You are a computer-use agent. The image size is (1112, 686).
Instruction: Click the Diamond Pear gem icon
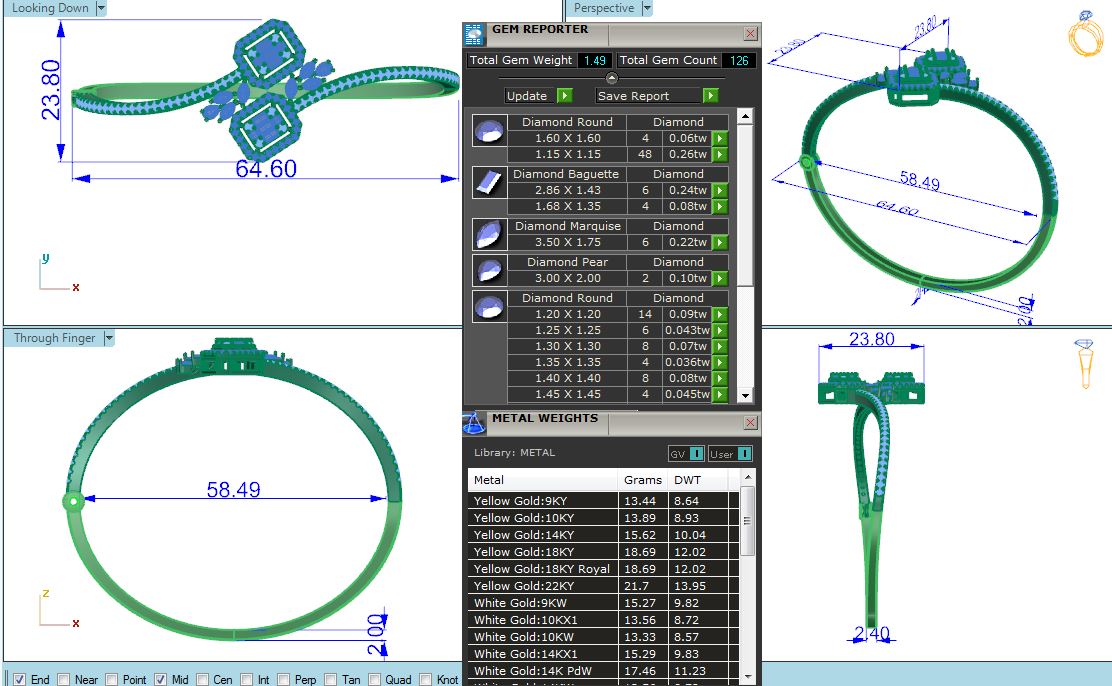(487, 270)
